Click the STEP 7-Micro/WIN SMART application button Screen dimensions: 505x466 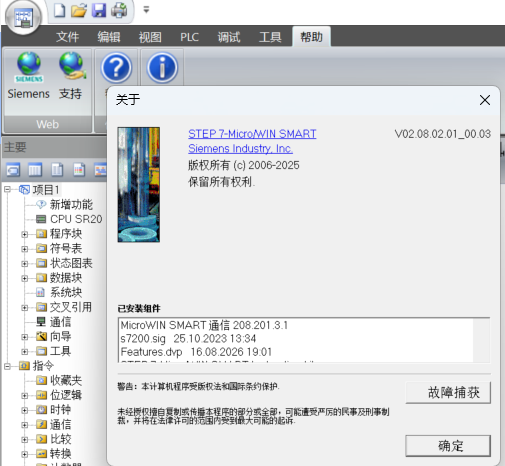pyautogui.click(x=23, y=17)
